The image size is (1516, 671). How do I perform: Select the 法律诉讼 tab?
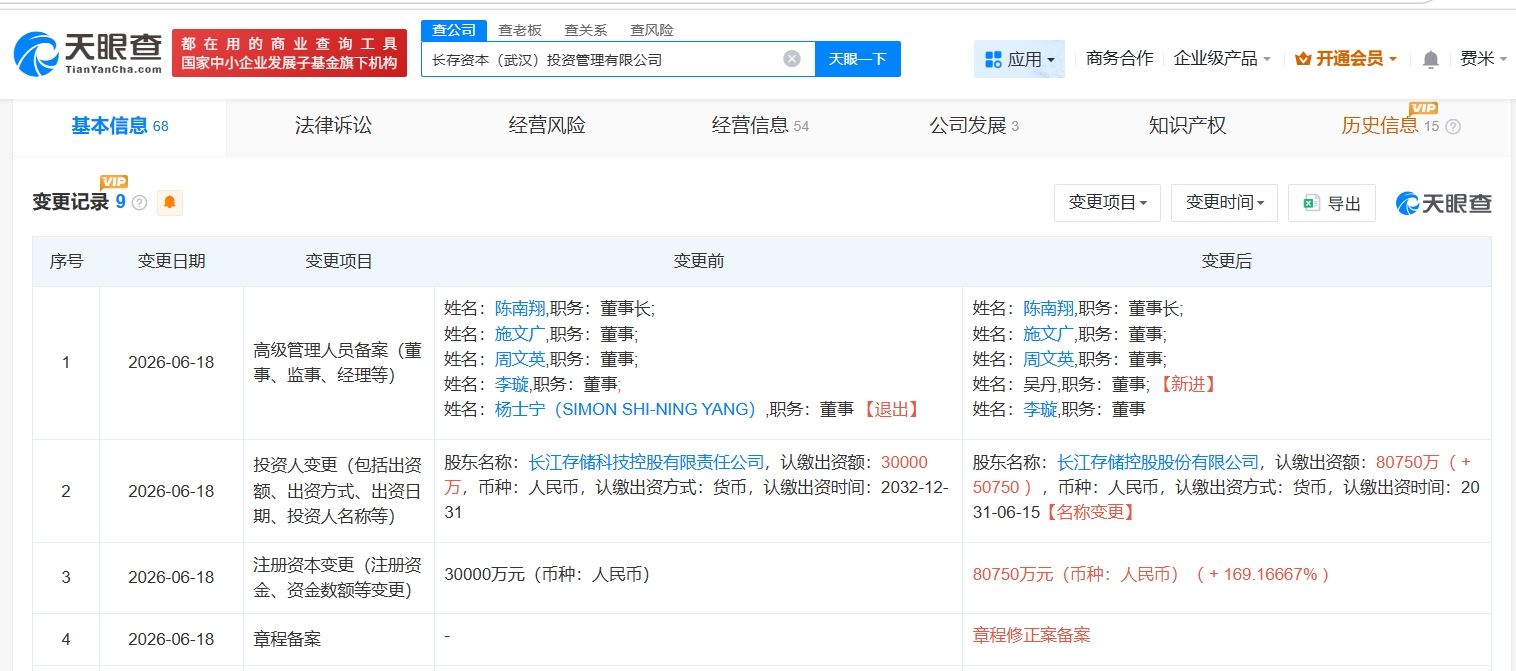click(x=333, y=126)
